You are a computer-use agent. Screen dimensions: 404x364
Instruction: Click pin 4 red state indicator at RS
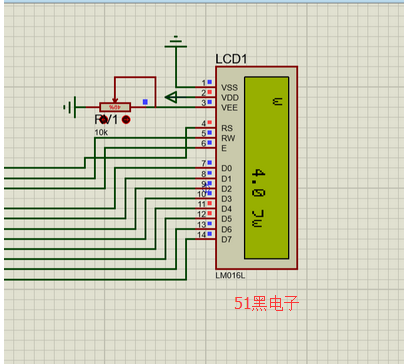[x=210, y=123]
